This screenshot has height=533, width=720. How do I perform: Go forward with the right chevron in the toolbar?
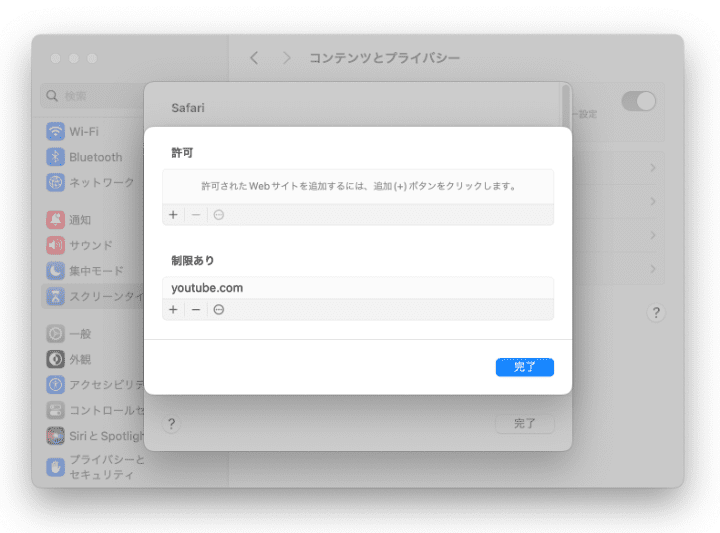tap(287, 58)
